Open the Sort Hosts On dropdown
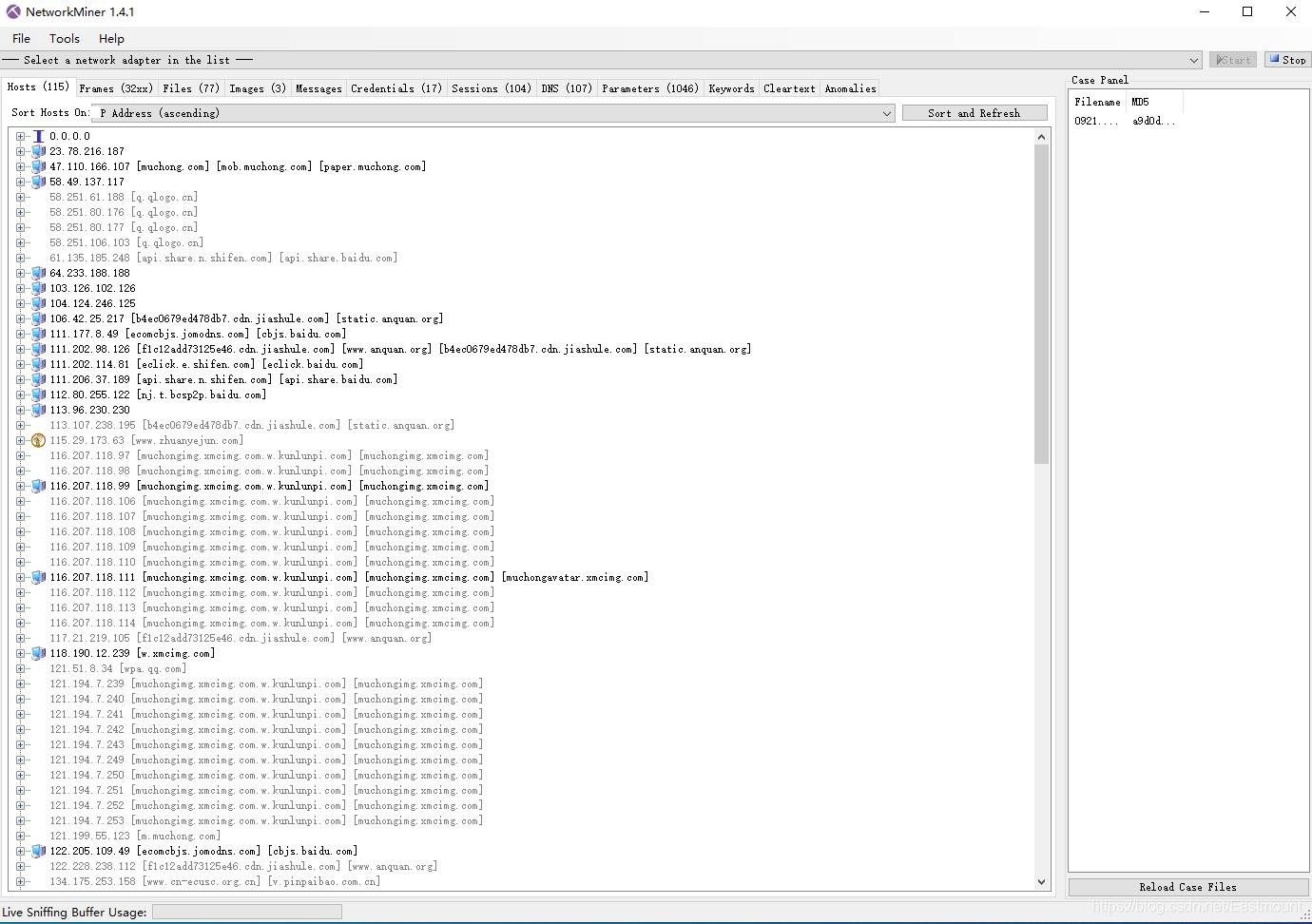This screenshot has width=1312, height=924. click(493, 113)
